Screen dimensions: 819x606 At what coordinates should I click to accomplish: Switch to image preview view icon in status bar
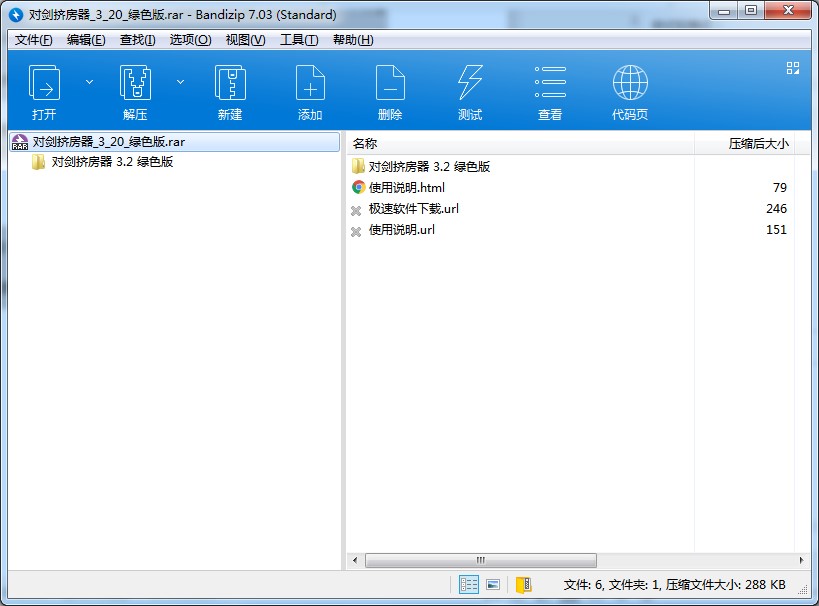click(493, 585)
